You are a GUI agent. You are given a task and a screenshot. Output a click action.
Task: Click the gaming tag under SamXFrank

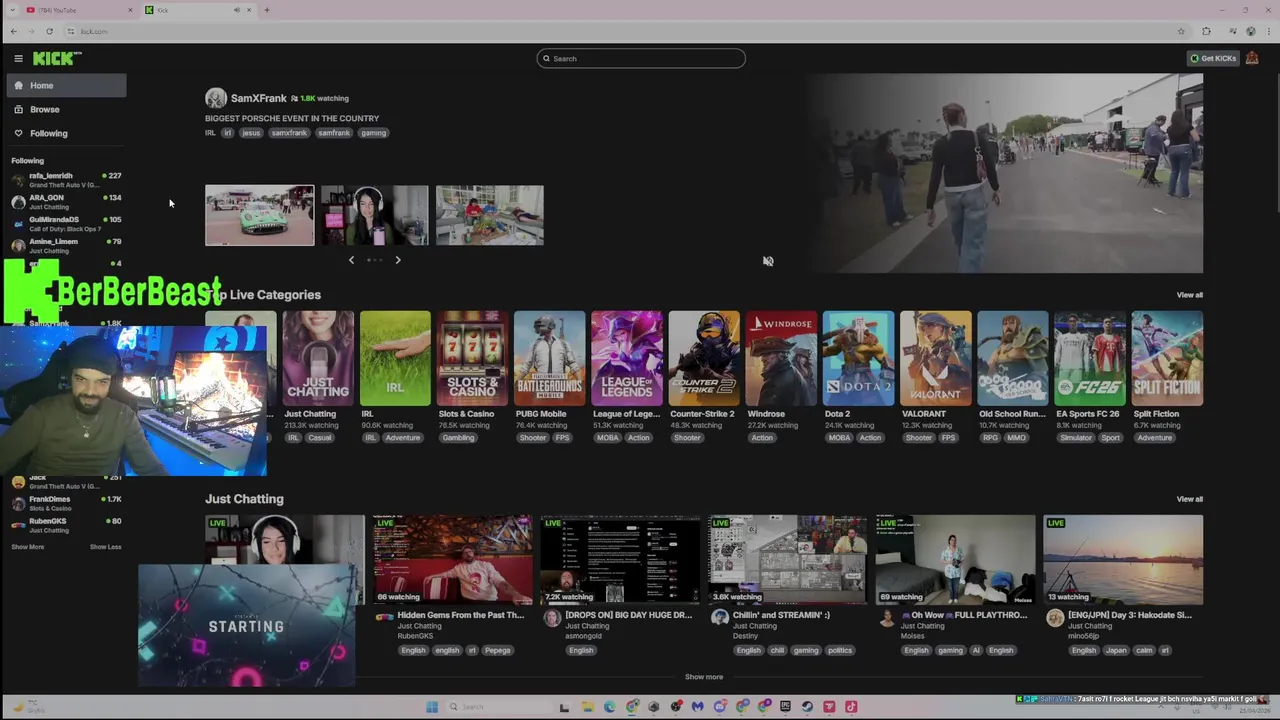tap(374, 133)
